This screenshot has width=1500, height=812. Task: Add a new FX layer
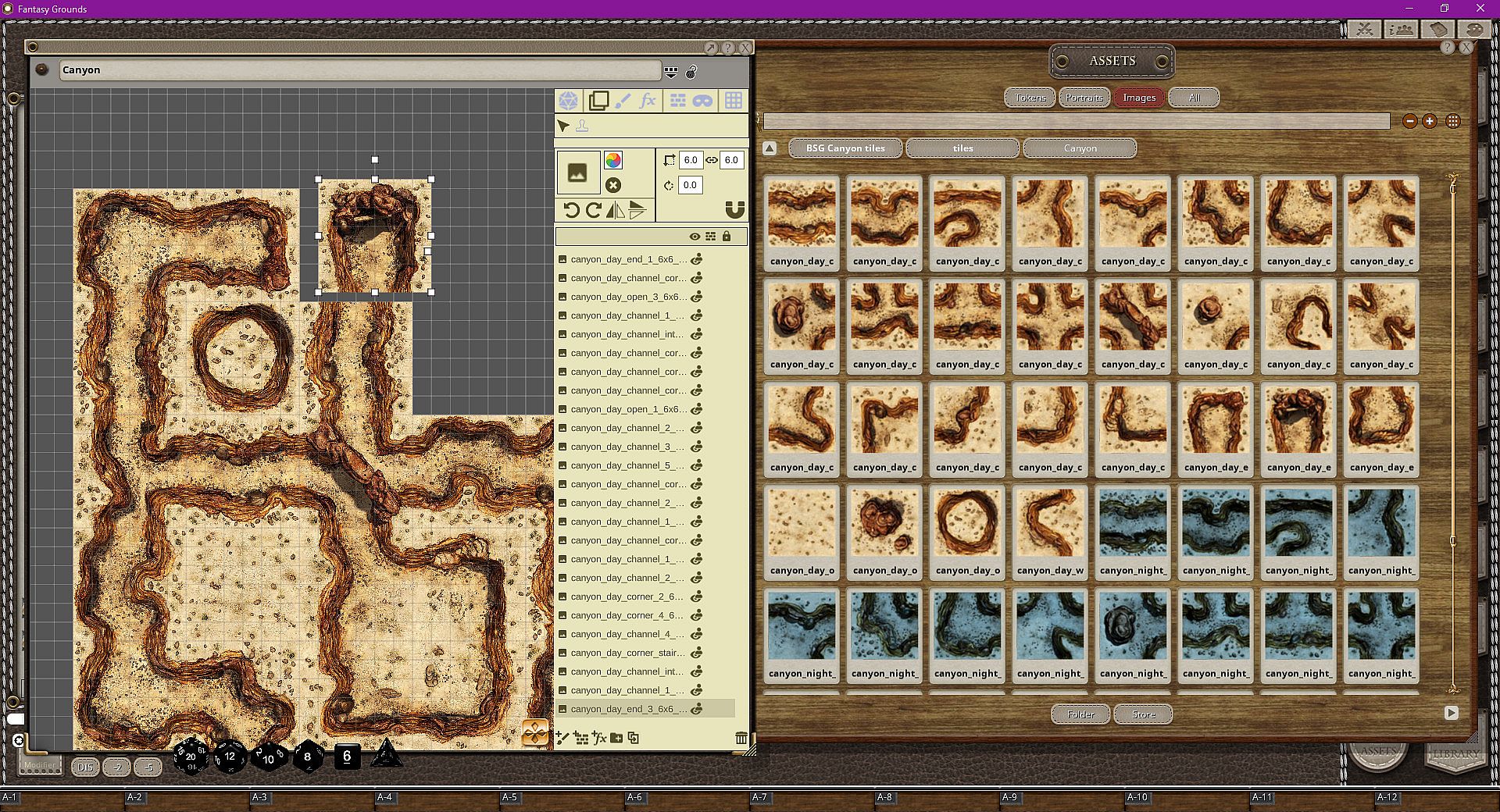tap(598, 738)
